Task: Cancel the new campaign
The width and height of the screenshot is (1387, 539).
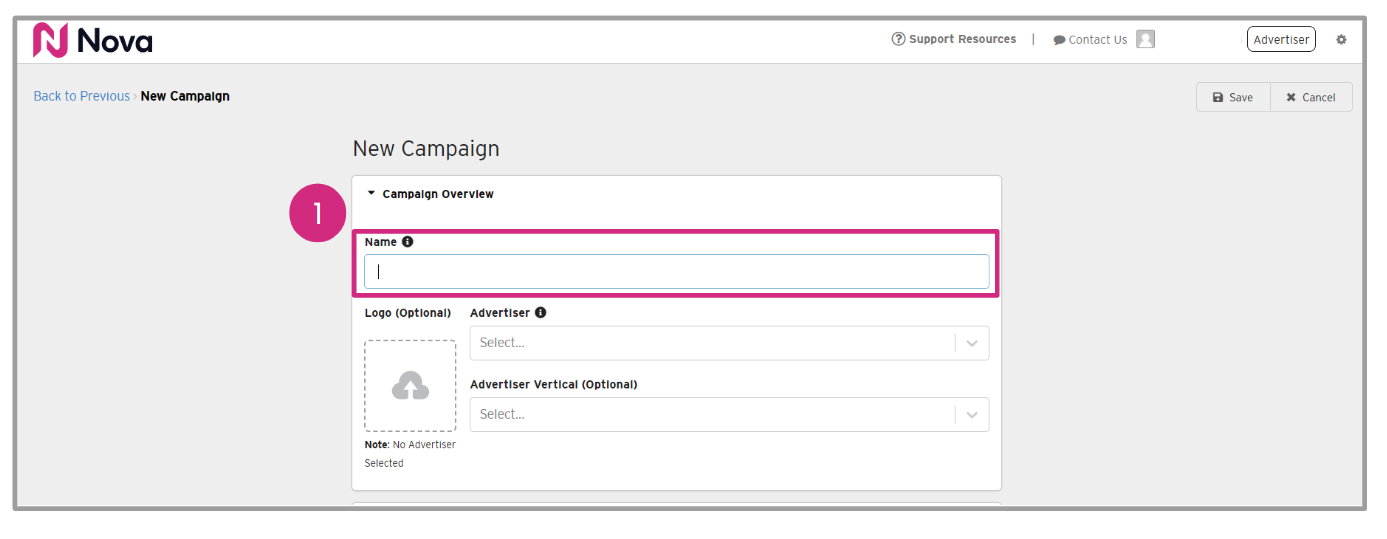Action: (1311, 97)
